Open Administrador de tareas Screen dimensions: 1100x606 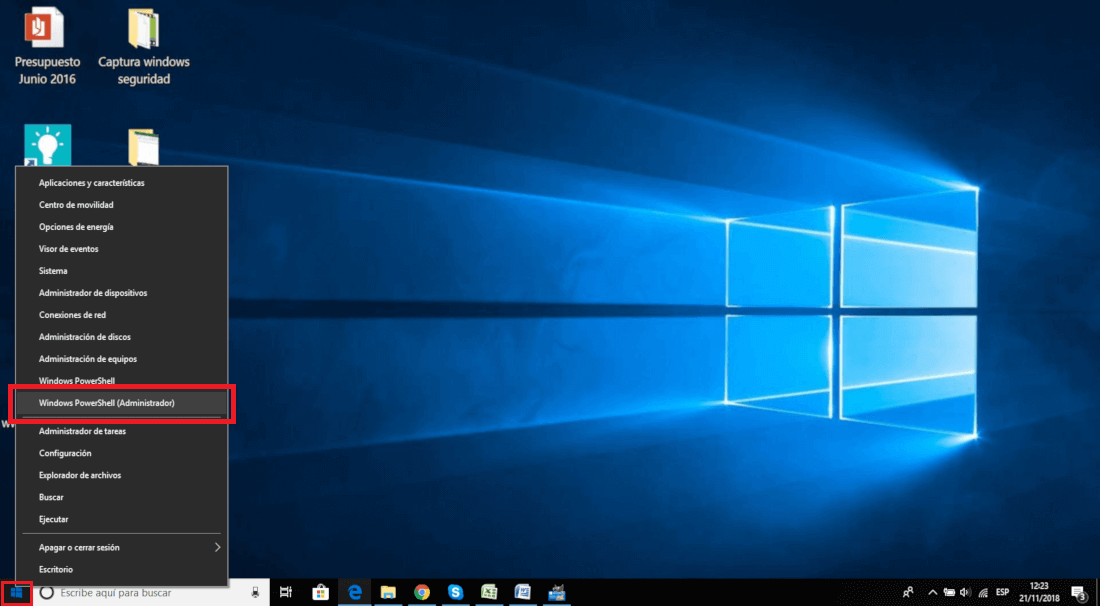click(x=122, y=431)
